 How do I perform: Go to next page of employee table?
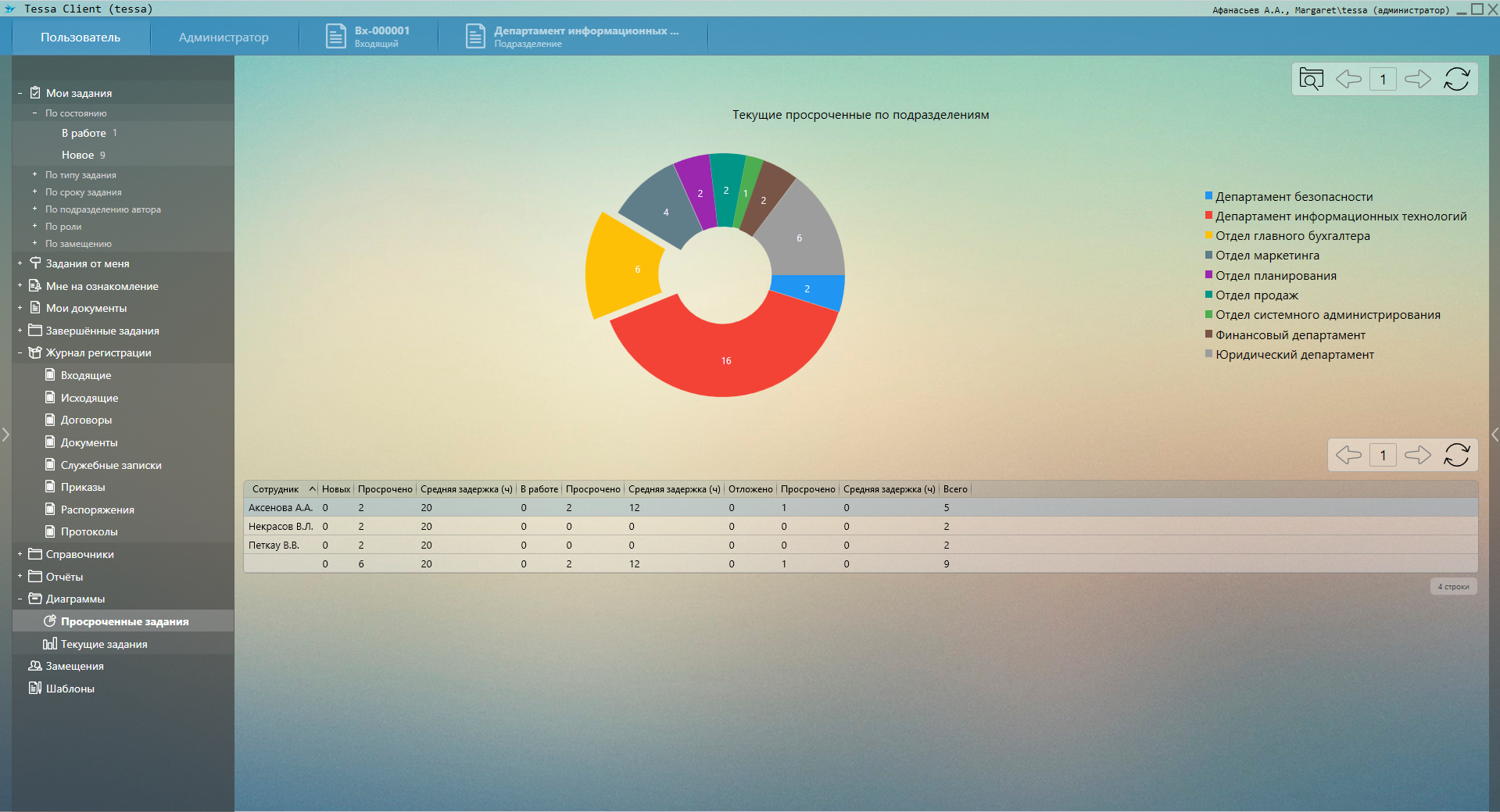point(1417,455)
